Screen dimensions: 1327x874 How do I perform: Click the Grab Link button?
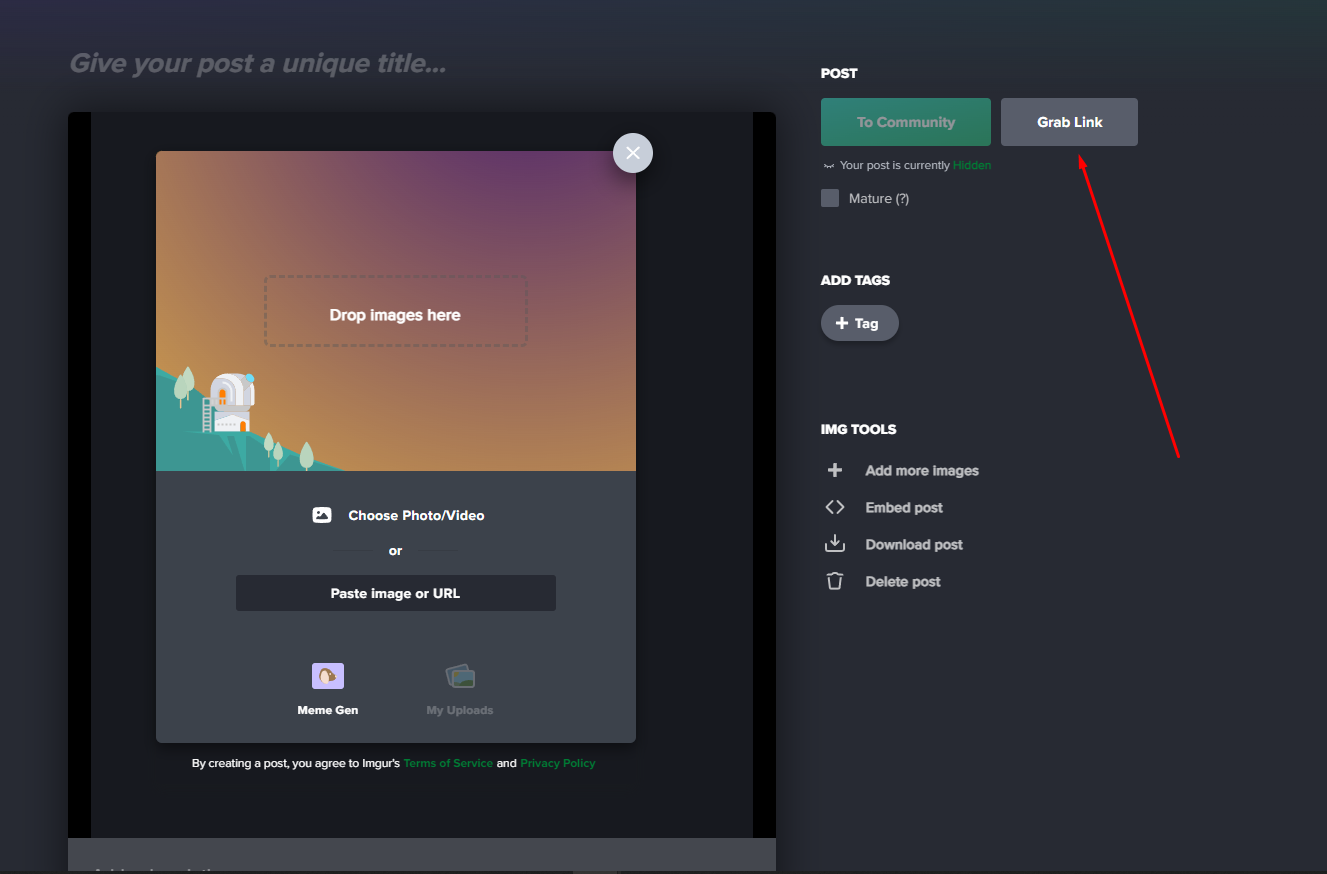(1069, 122)
